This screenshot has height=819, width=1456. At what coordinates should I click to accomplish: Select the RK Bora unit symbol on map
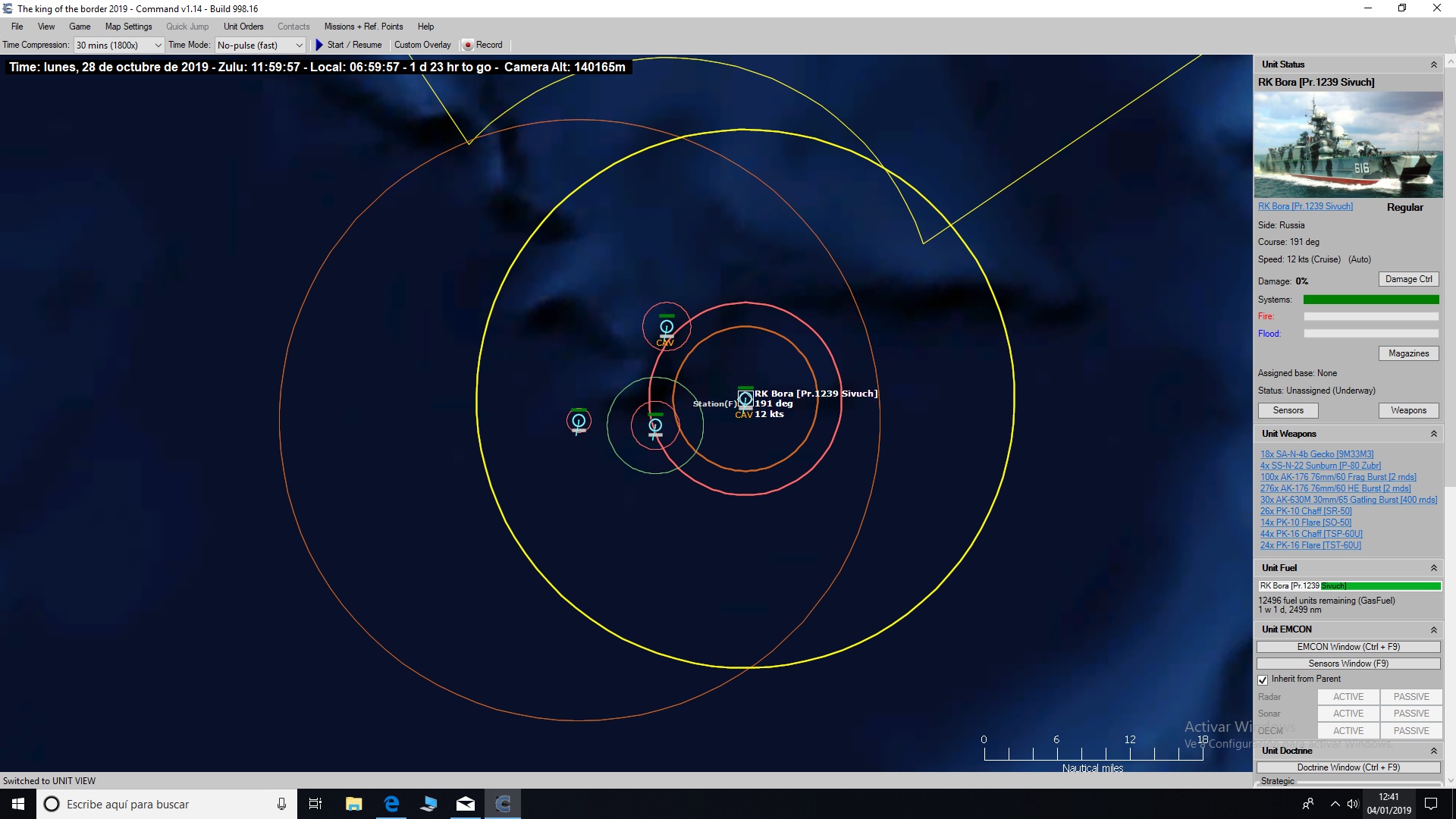click(745, 398)
